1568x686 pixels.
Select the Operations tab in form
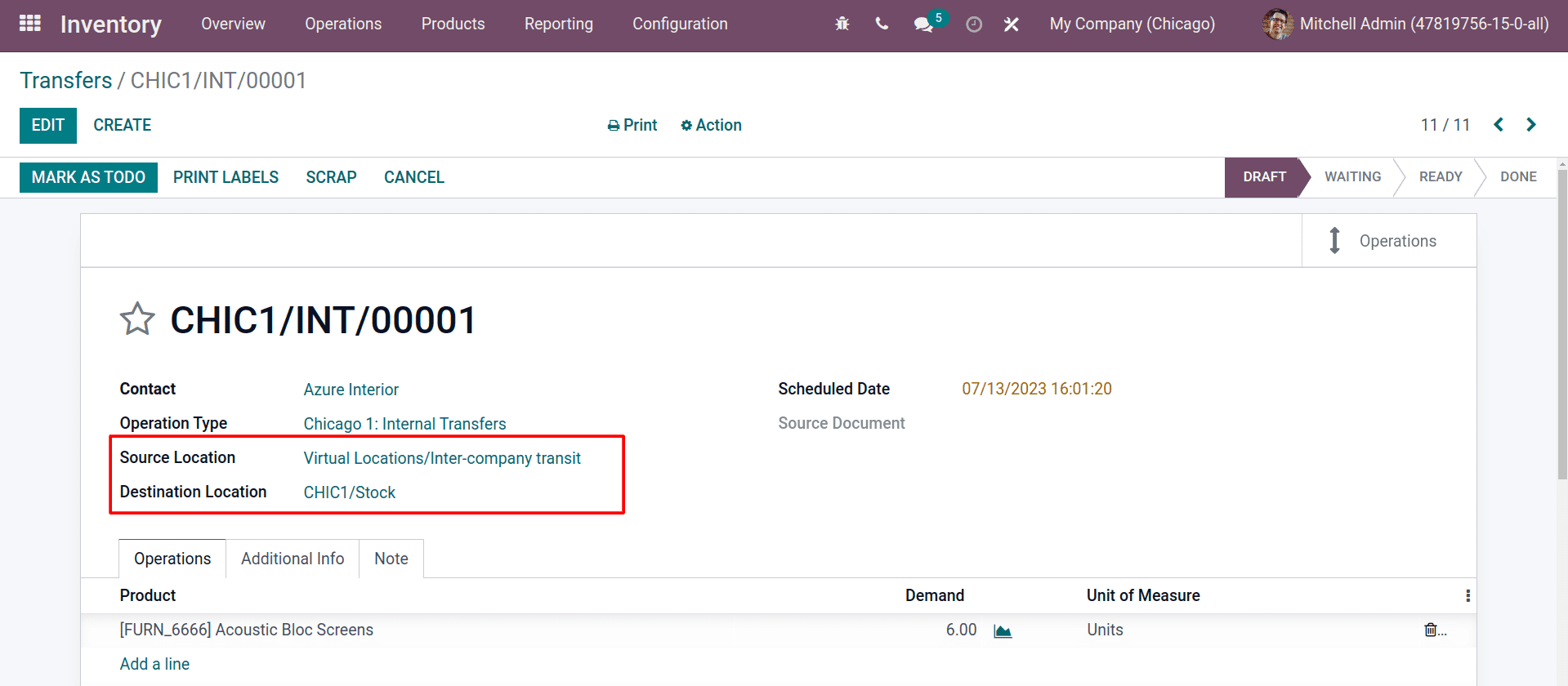[172, 559]
